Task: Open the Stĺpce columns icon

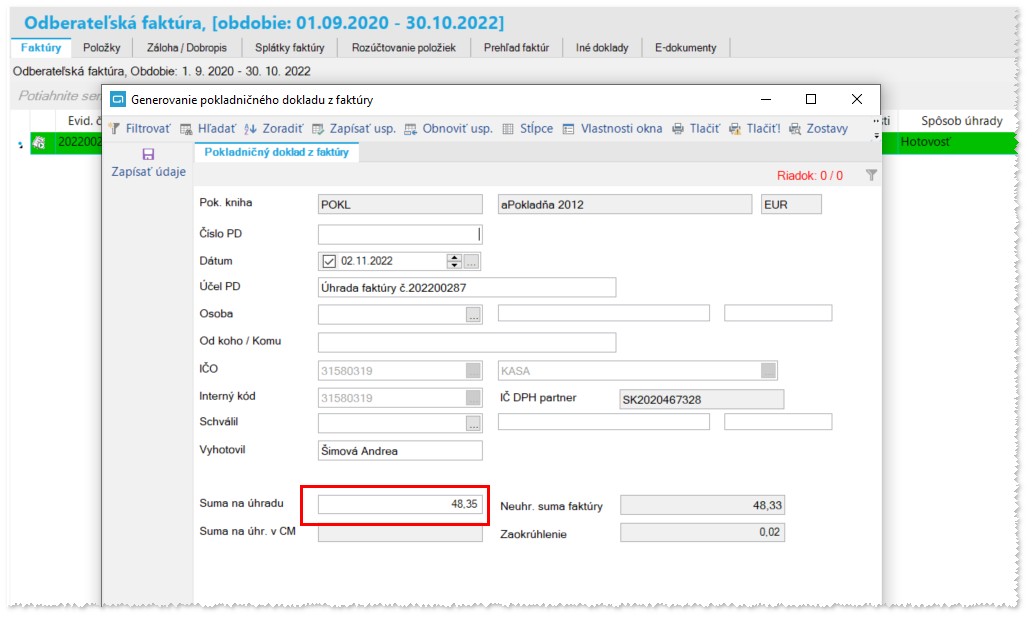Action: pyautogui.click(x=508, y=129)
